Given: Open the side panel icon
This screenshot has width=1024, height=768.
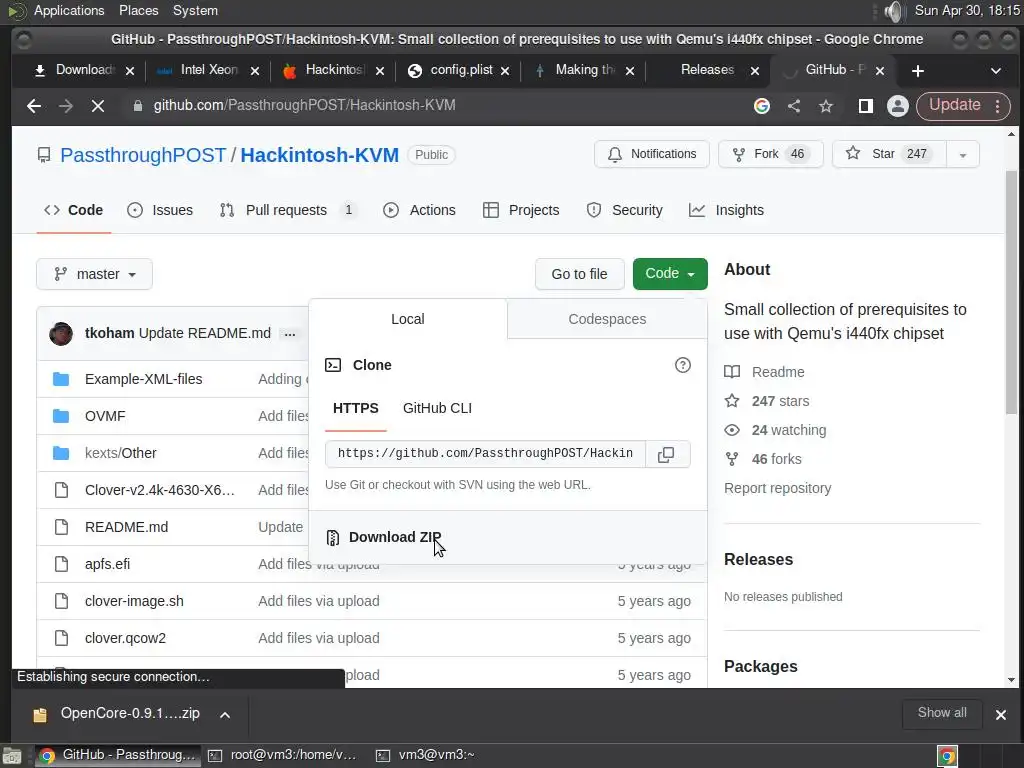Looking at the screenshot, I should [x=866, y=106].
